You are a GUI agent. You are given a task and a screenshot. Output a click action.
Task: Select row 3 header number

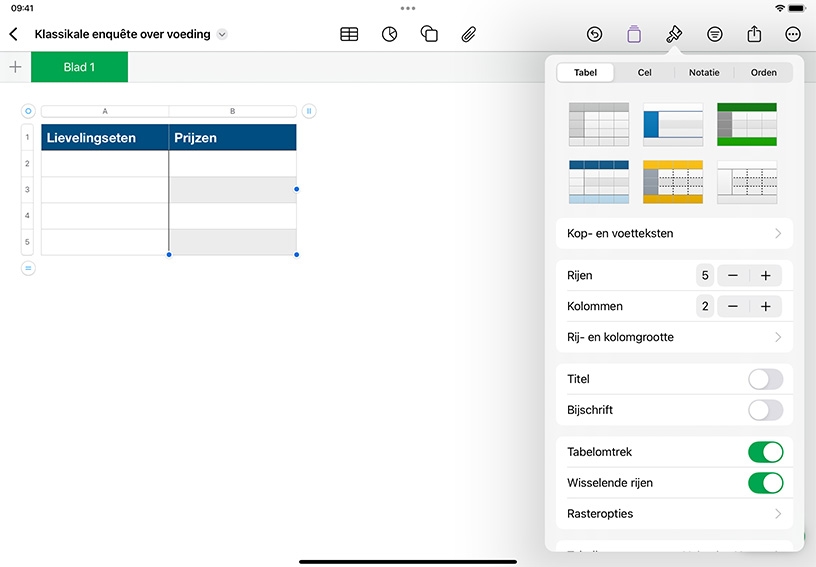click(x=27, y=189)
